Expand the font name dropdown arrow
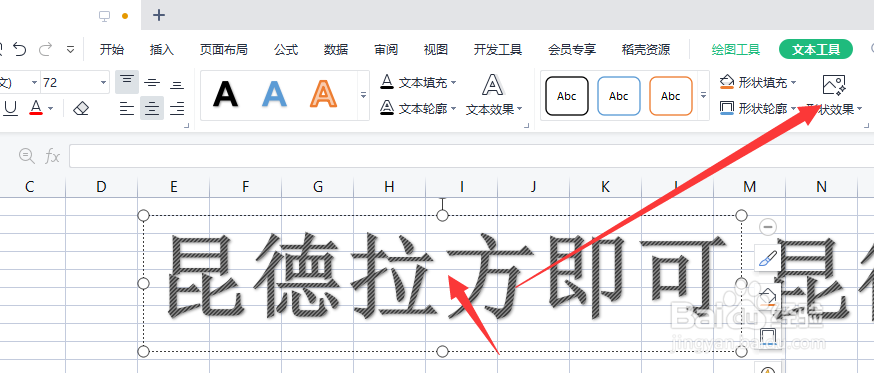Screen dimensions: 874x373 [34, 83]
